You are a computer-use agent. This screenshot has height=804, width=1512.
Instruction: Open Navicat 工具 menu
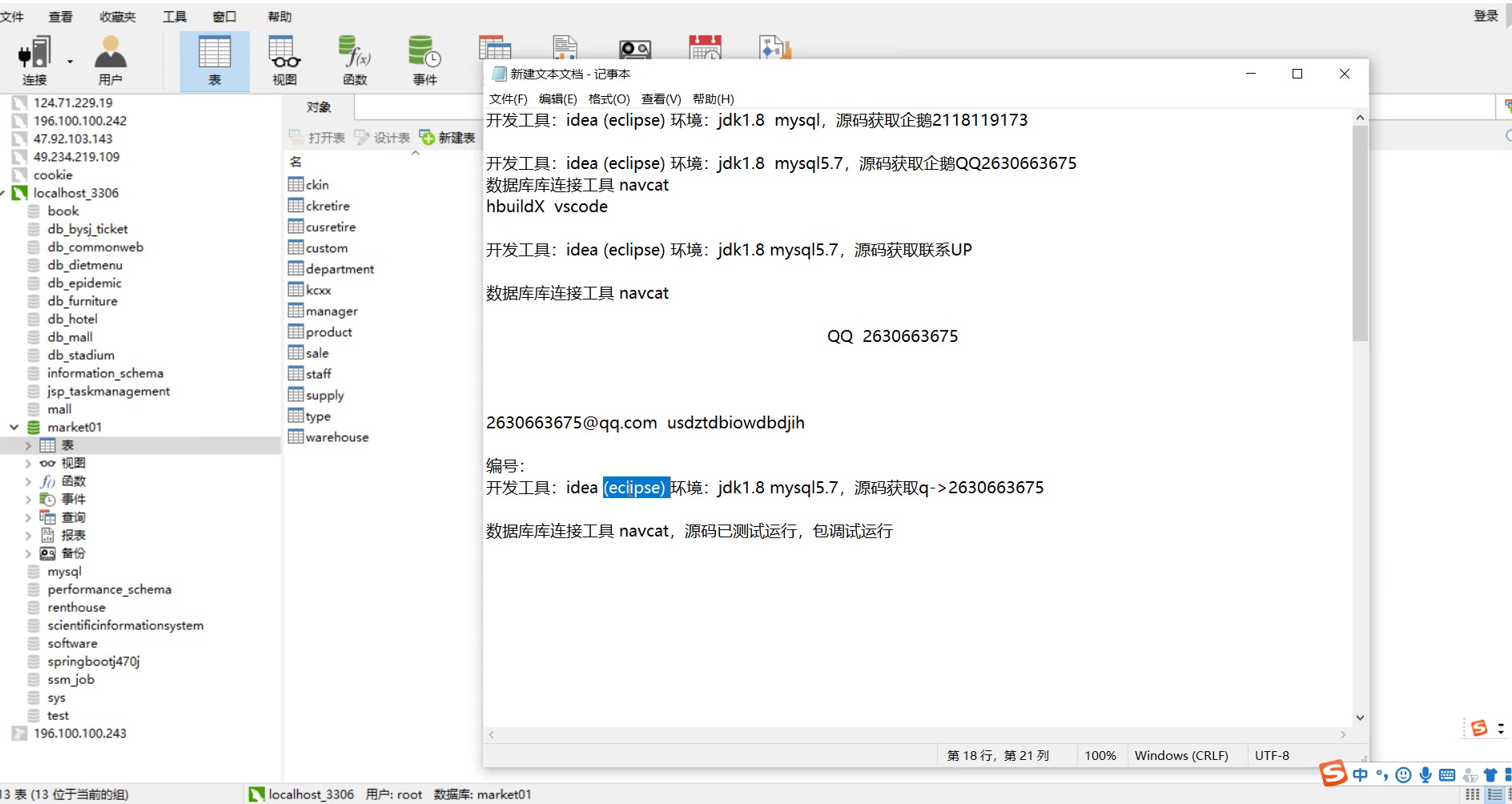(175, 17)
